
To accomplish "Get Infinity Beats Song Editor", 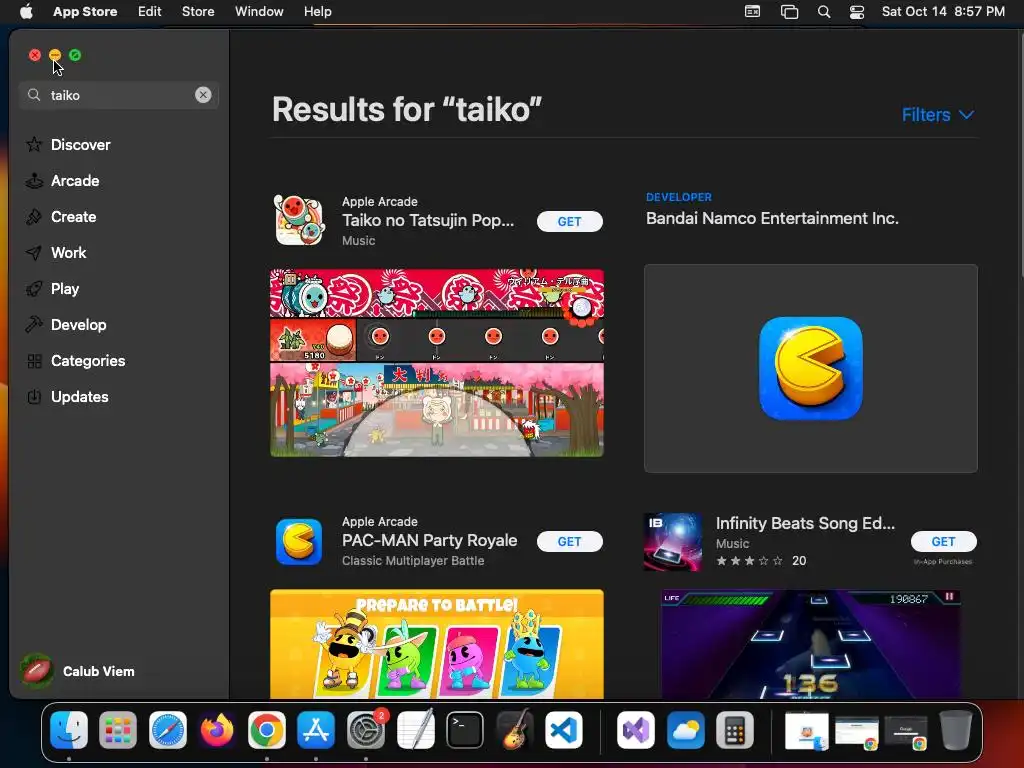I will pos(943,541).
